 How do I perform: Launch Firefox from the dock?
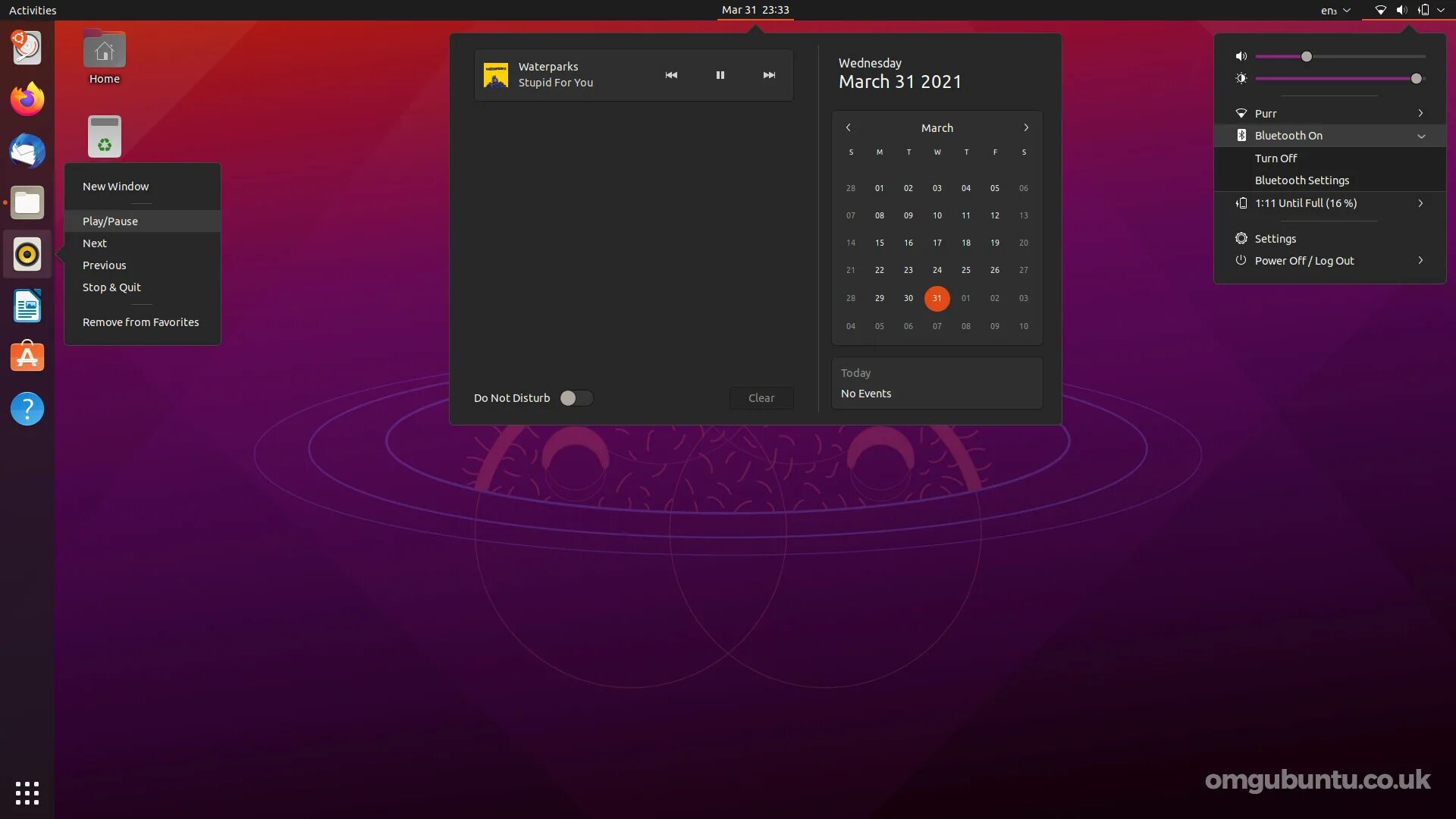click(27, 99)
